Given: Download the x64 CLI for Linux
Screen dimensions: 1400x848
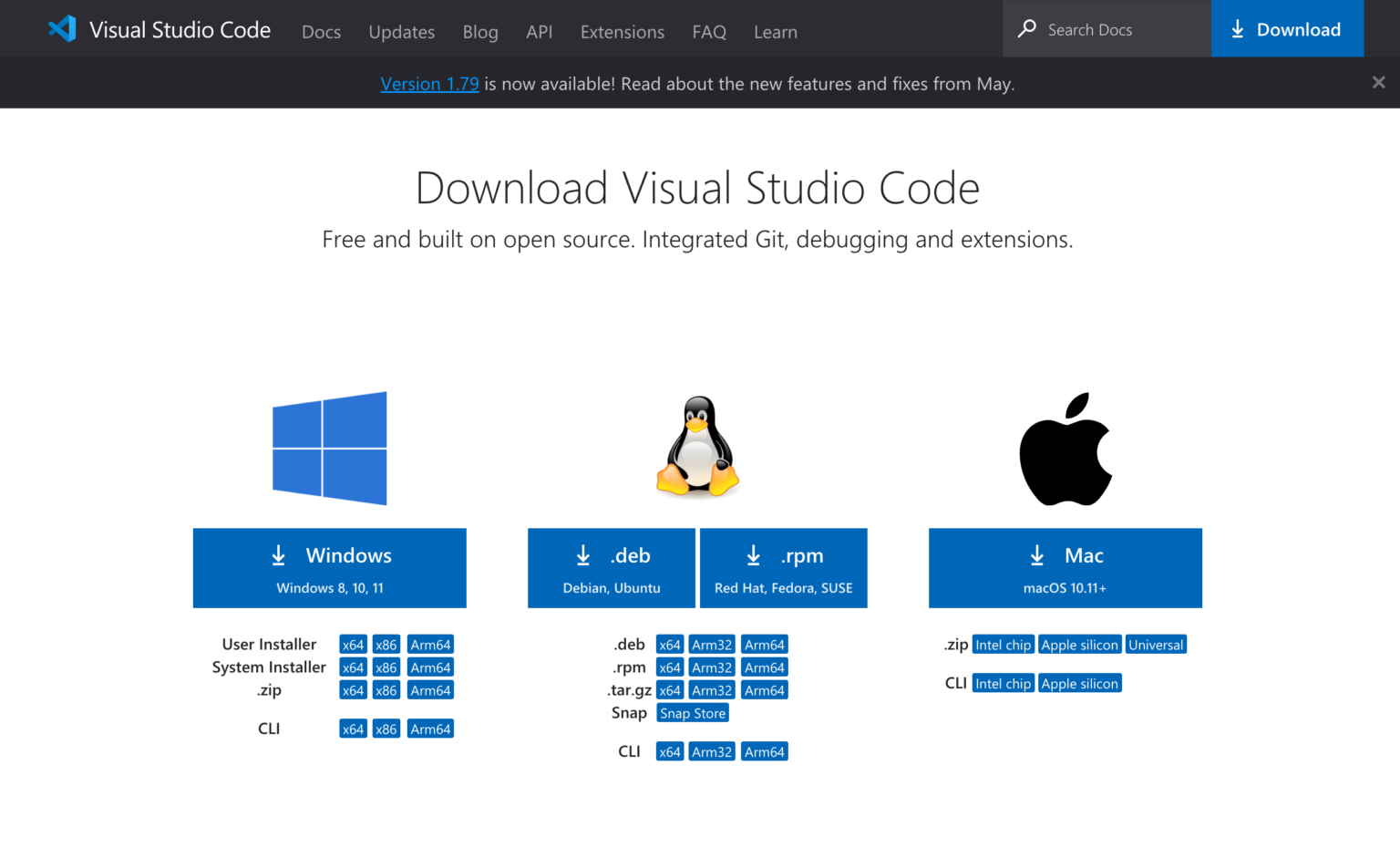Looking at the screenshot, I should point(669,750).
